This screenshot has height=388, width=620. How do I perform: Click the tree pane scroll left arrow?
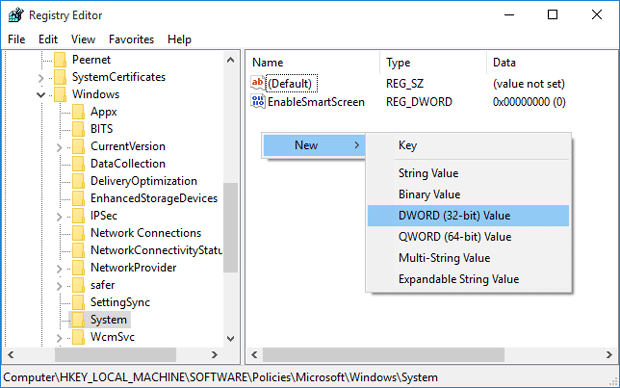(11, 355)
